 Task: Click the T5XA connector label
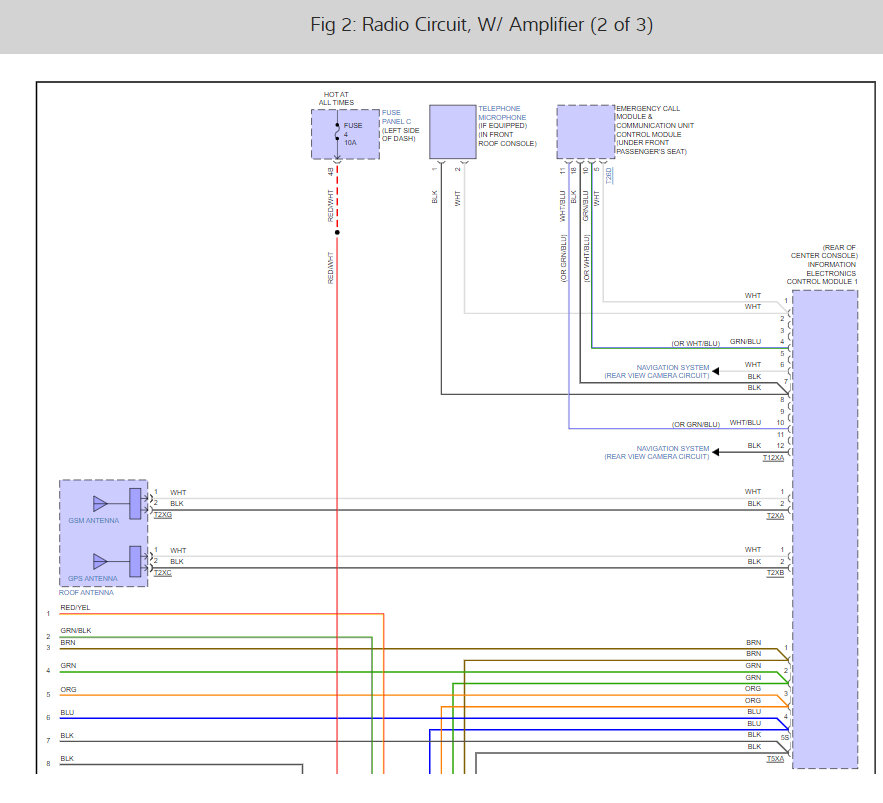pyautogui.click(x=775, y=760)
